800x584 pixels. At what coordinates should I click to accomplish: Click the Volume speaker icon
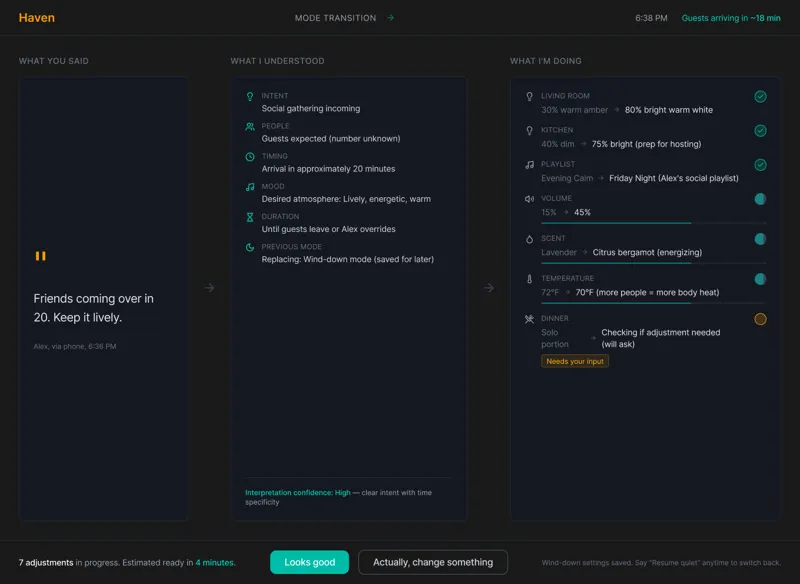click(x=530, y=199)
